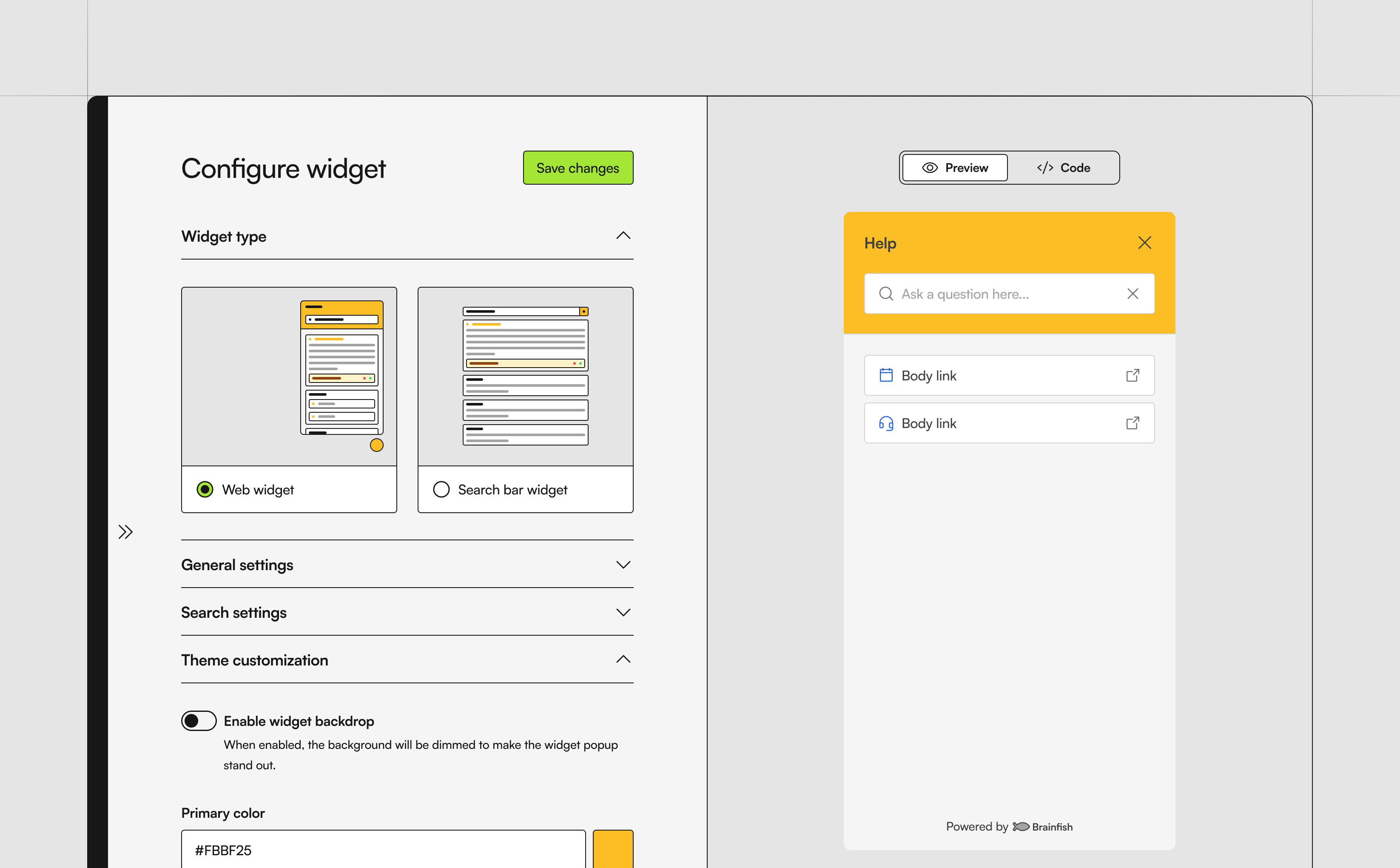Close the Help widget panel

point(1145,243)
